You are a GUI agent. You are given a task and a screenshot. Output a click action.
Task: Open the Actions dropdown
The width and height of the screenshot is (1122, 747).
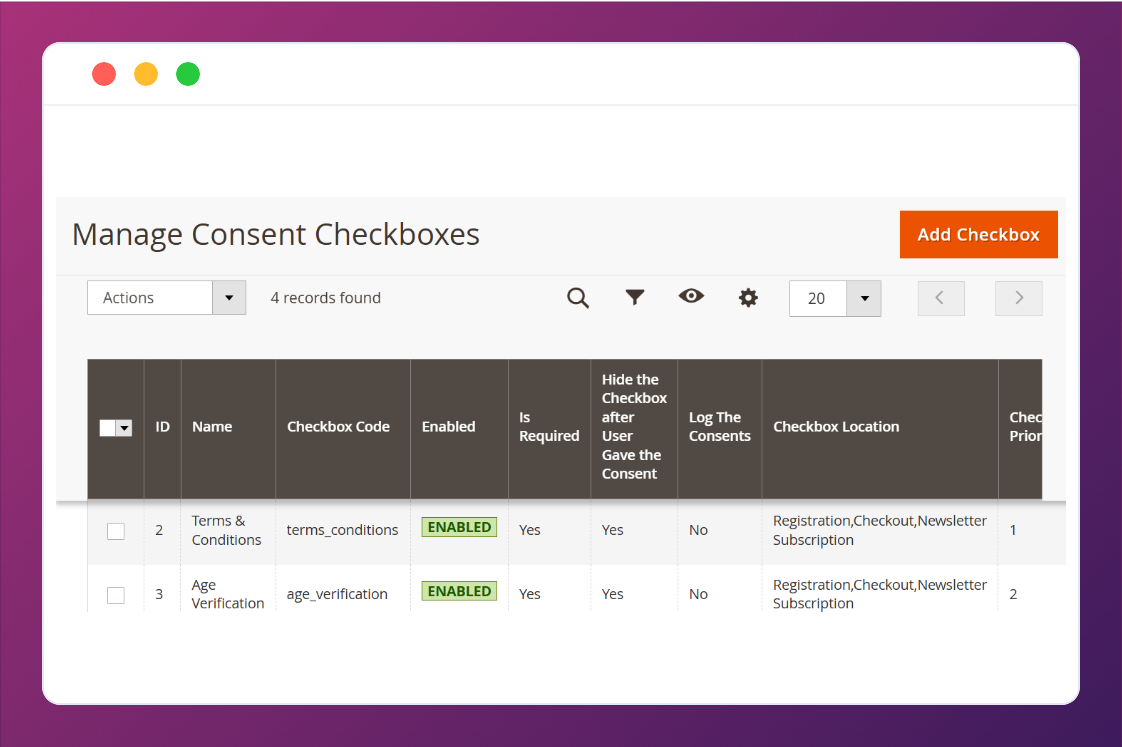point(167,298)
